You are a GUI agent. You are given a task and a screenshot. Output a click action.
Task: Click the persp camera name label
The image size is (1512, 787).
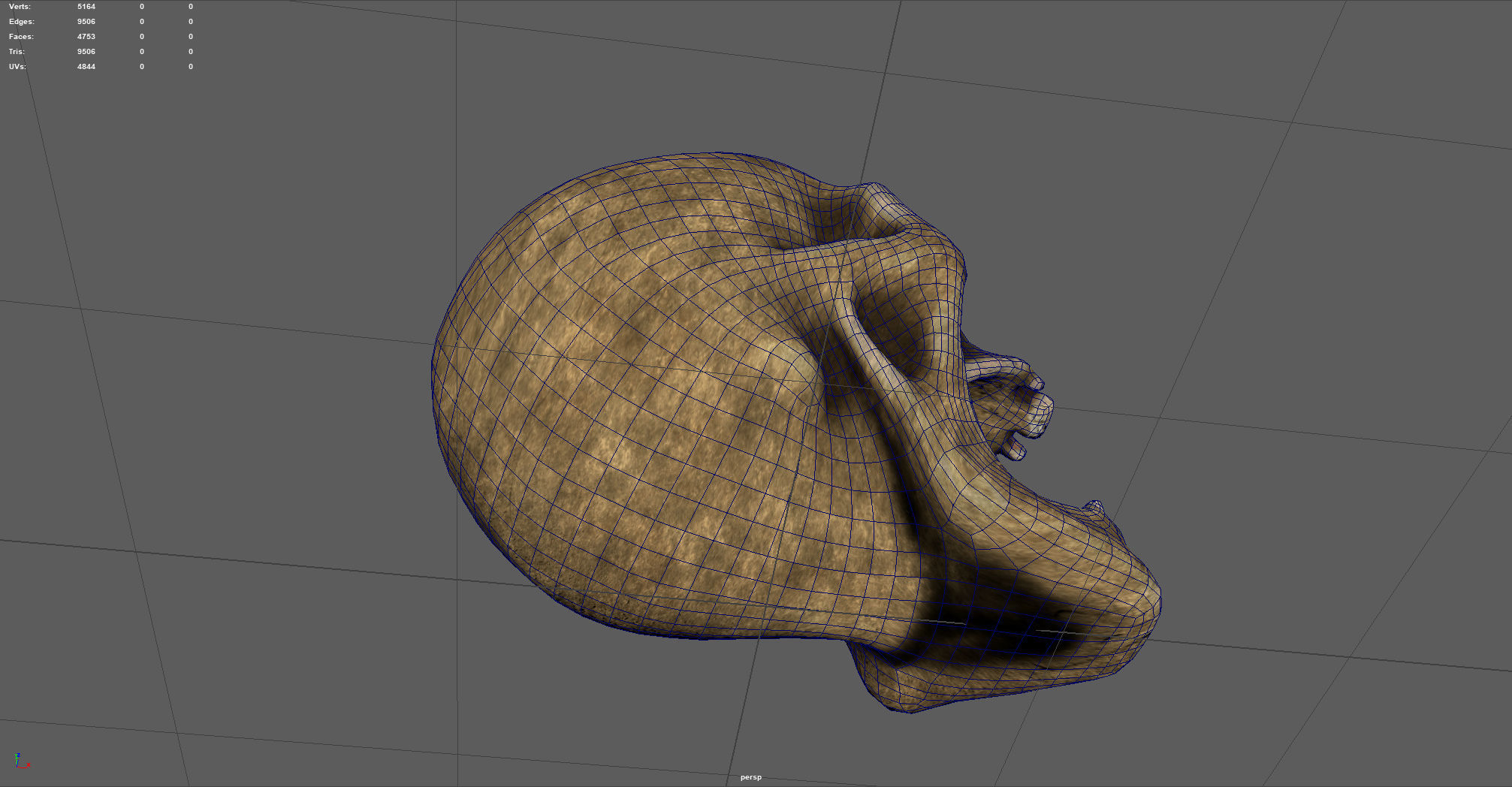750,777
